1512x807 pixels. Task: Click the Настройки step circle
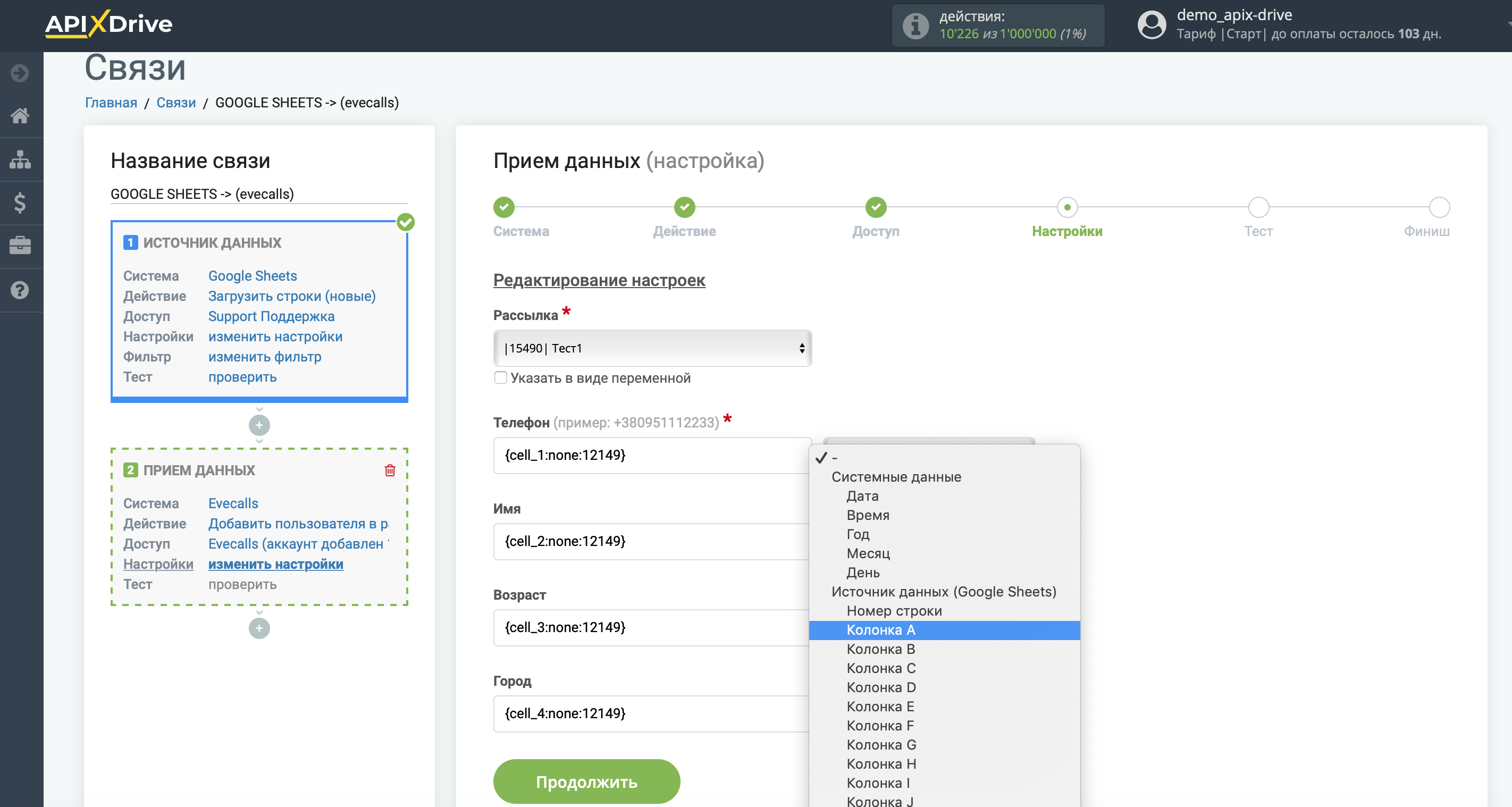click(x=1067, y=207)
